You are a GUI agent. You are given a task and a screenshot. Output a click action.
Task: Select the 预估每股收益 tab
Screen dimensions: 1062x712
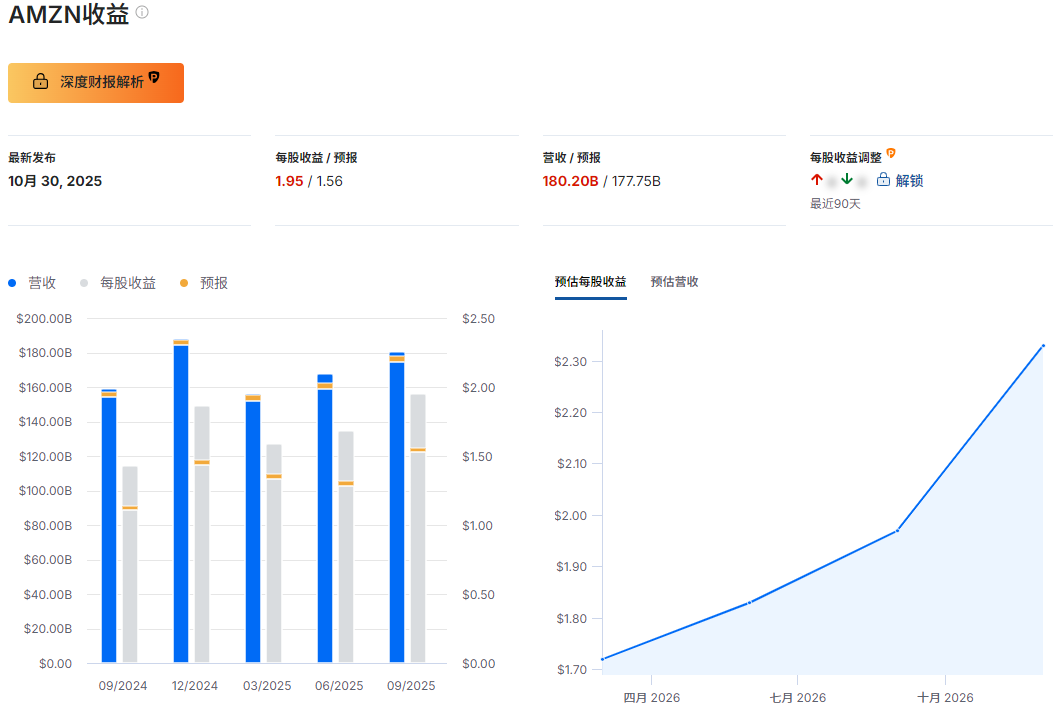[x=590, y=281]
